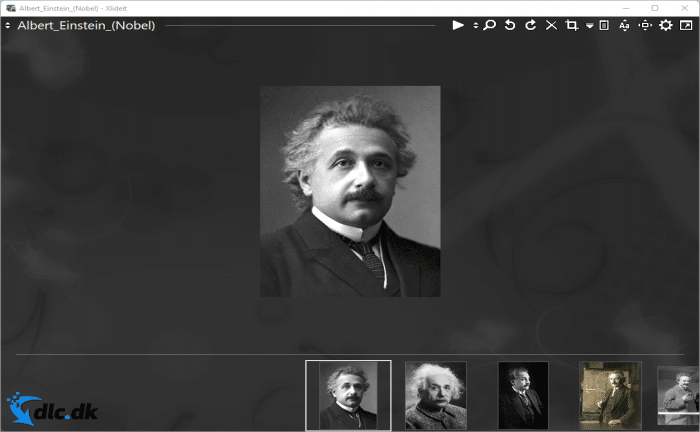700x432 pixels.
Task: Click the Xlideit app icon in title bar
Action: pyautogui.click(x=11, y=8)
